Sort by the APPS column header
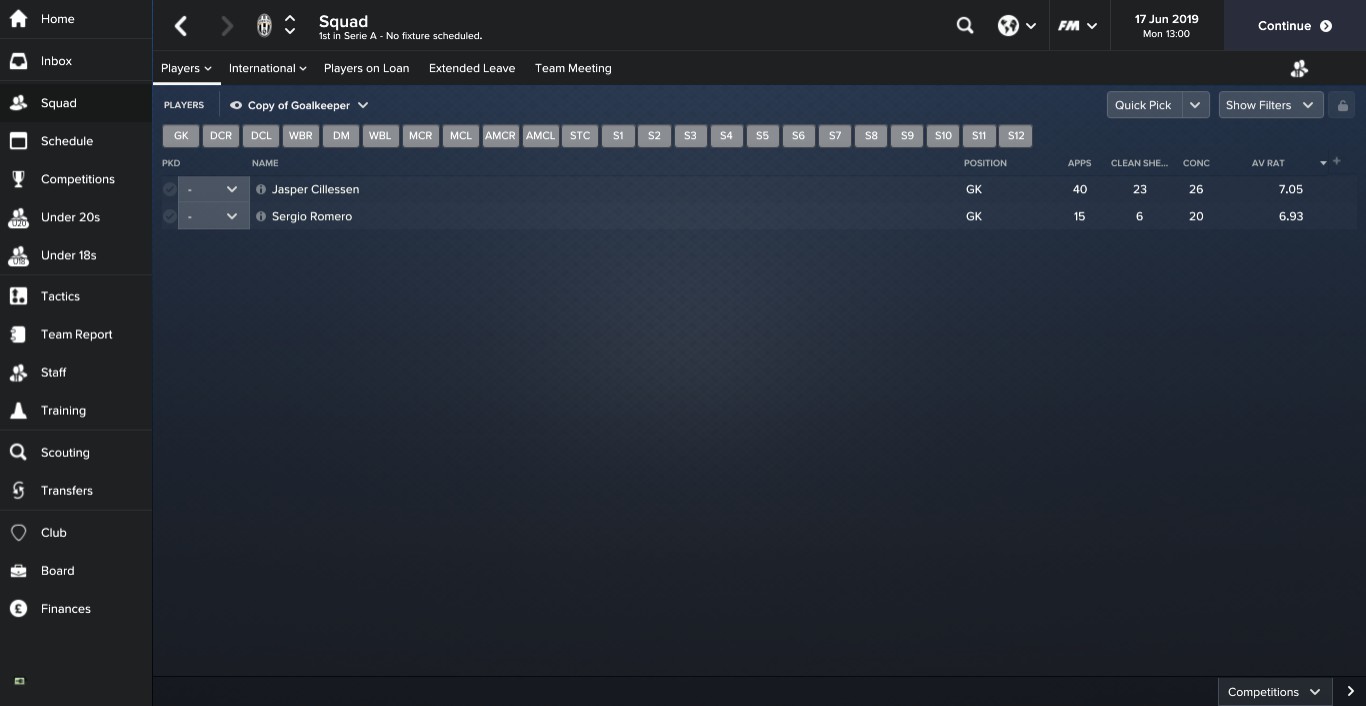The height and width of the screenshot is (706, 1366). pyautogui.click(x=1079, y=162)
